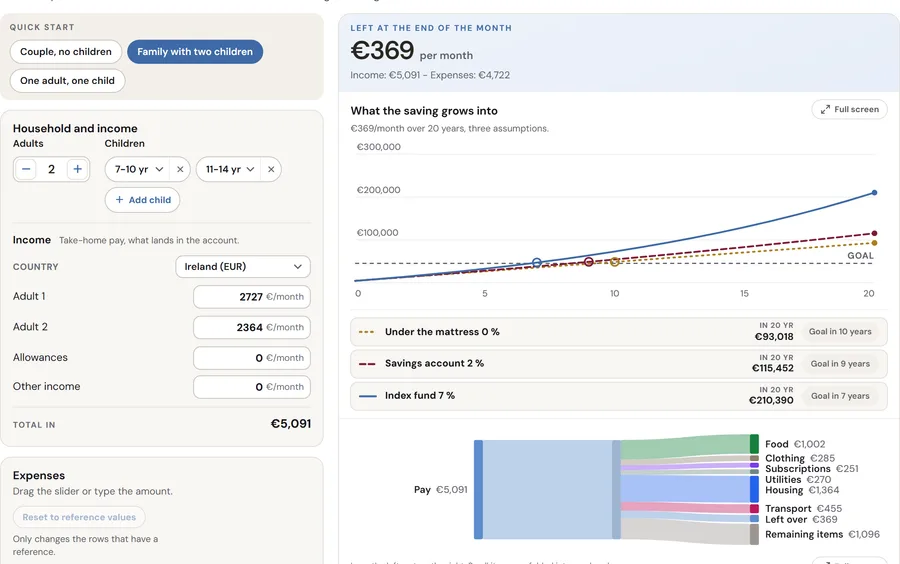
Task: Click the blue Housing segment in flow chart
Action: click(x=754, y=489)
